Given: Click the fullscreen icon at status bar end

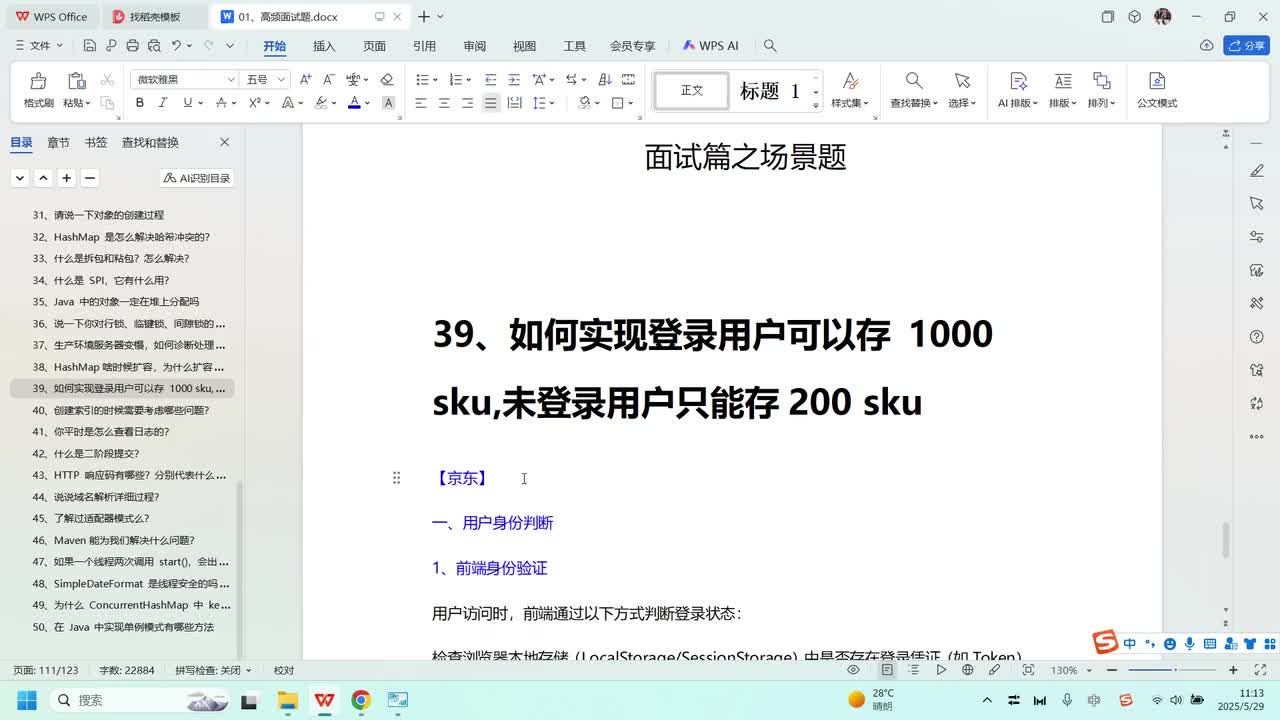Looking at the screenshot, I should point(1260,670).
